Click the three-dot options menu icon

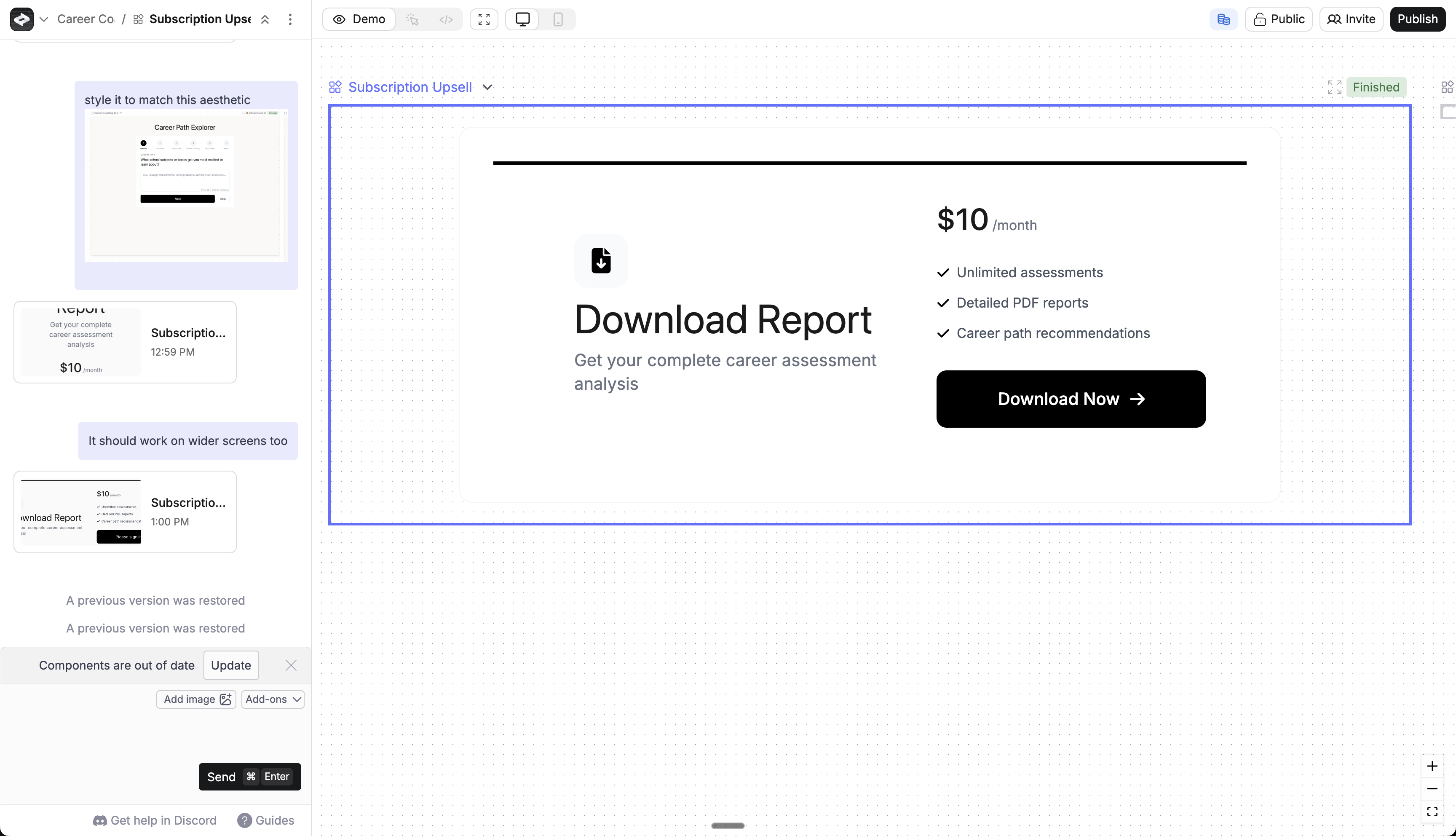coord(290,19)
